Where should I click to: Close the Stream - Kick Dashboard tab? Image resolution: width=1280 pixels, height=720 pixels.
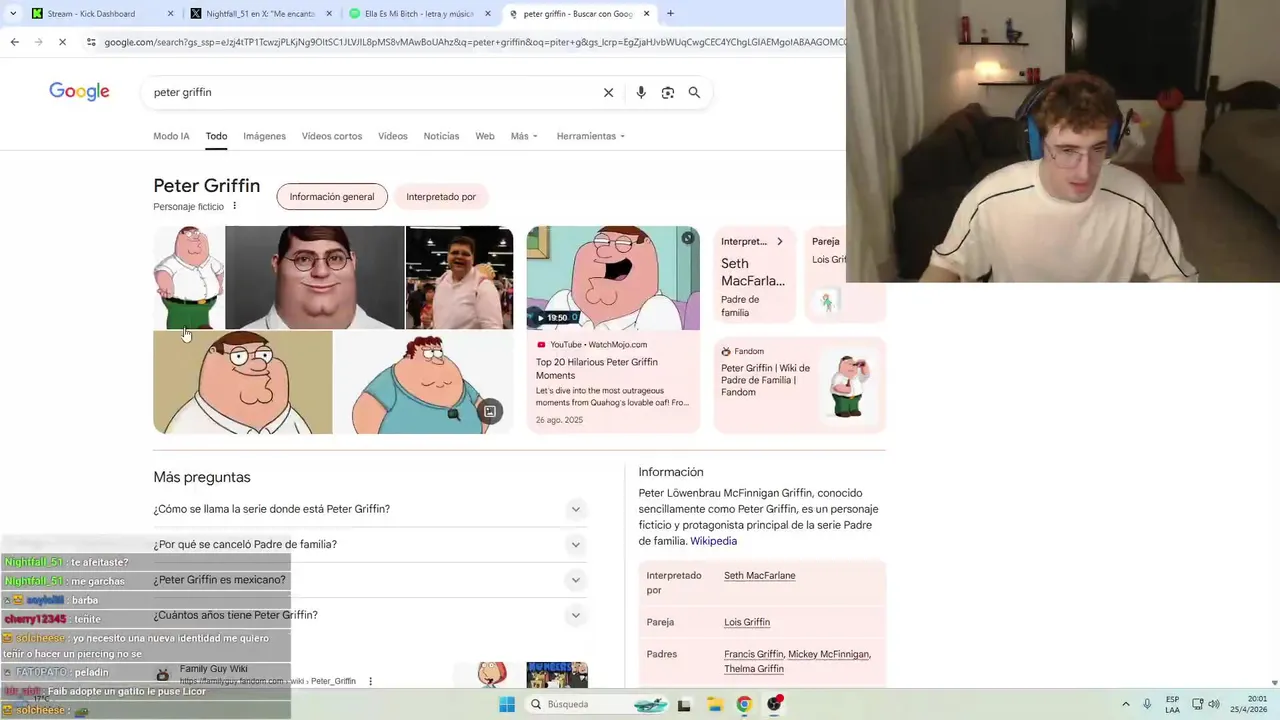click(170, 14)
